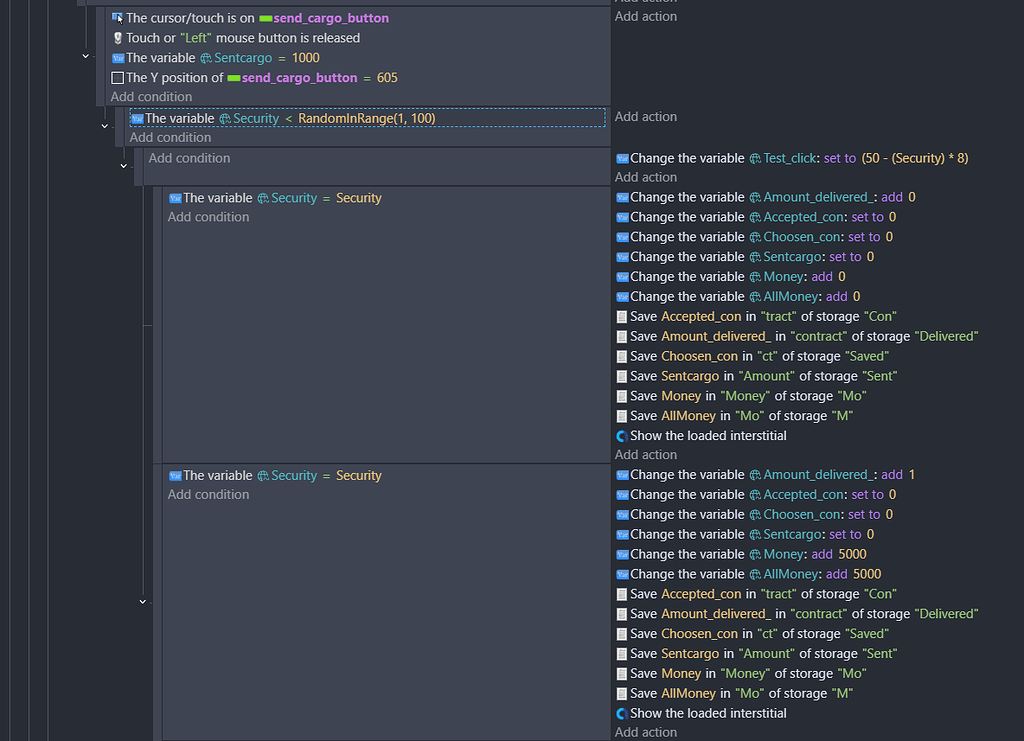Click Add condition below the Security = Security condition
Screen dimensions: 1024x741
(x=208, y=216)
